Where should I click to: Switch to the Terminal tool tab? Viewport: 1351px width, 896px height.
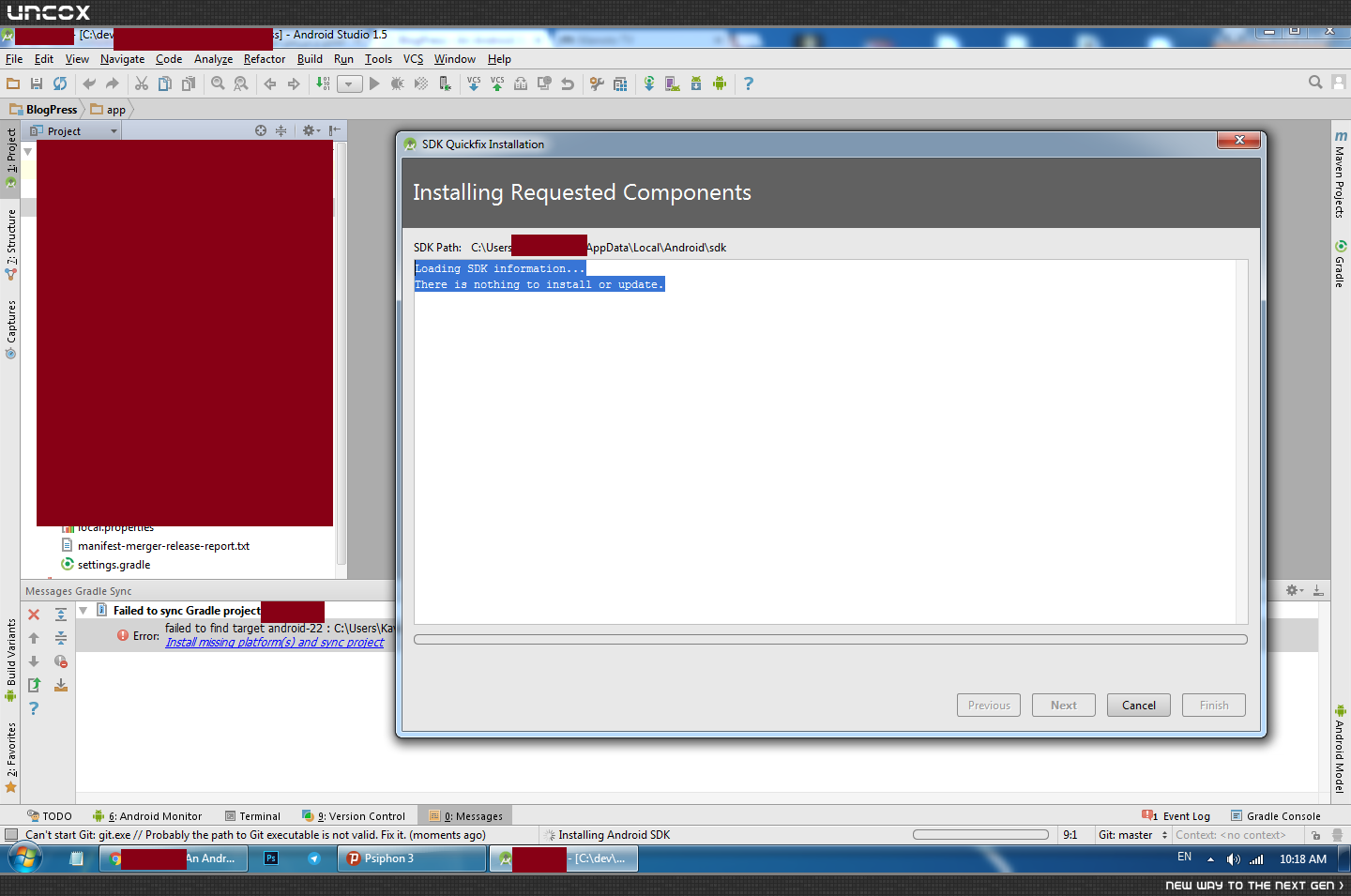[252, 816]
